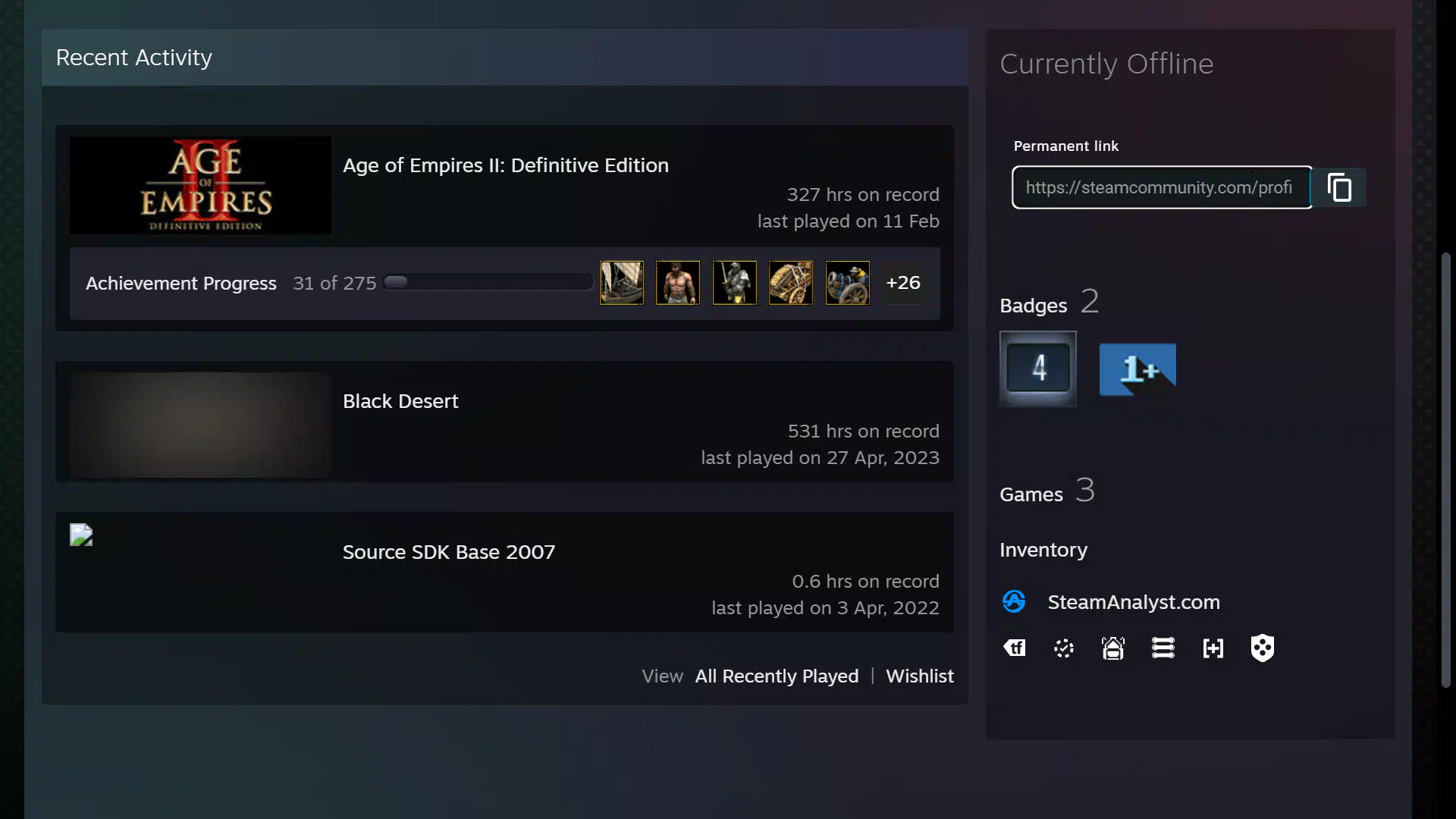Show the +26 more achievements
1456x819 pixels.
click(x=903, y=283)
